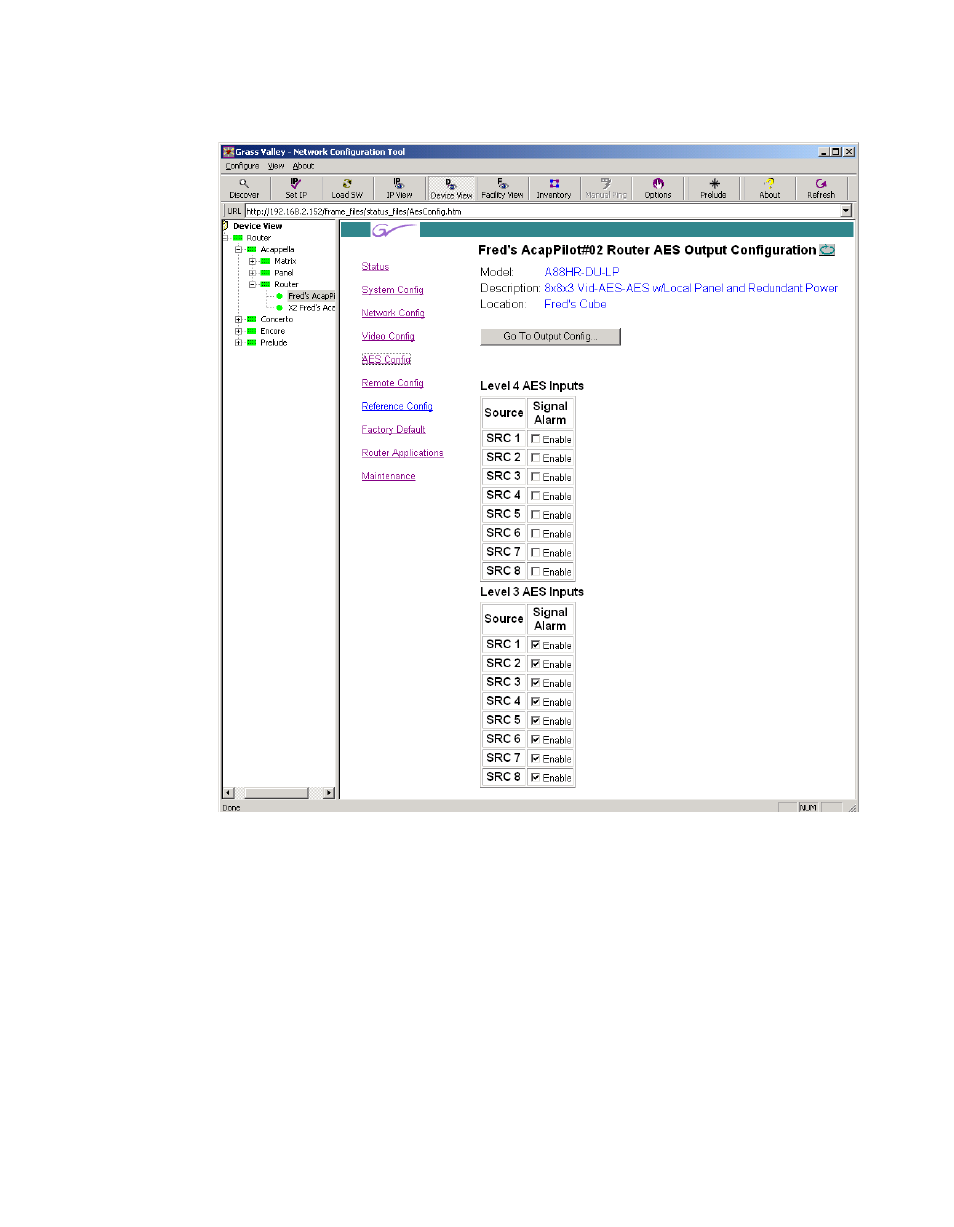Click the AES Config link
This screenshot has height=1227, width=954.
click(386, 360)
